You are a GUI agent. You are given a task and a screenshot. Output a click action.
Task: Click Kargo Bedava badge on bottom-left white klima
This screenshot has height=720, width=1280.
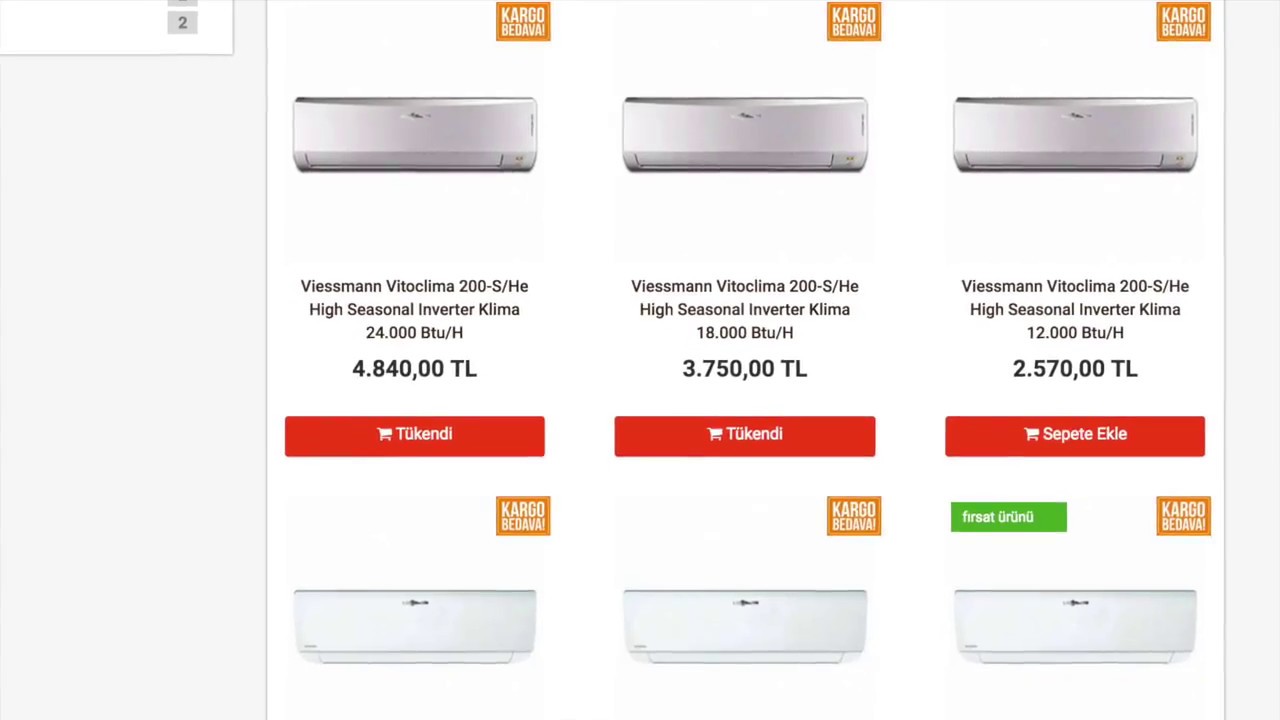click(523, 516)
